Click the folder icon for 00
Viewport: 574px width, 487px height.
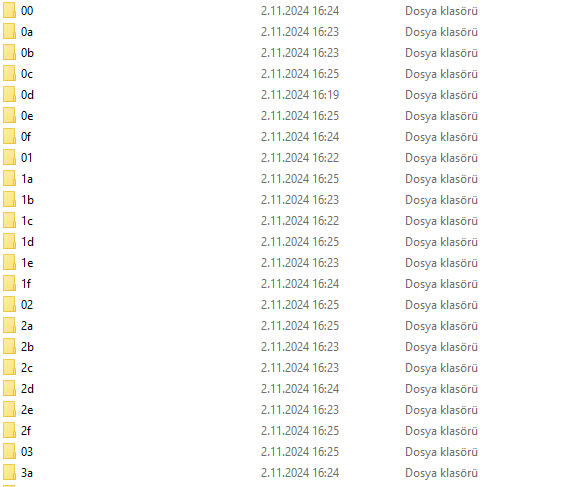[10, 10]
